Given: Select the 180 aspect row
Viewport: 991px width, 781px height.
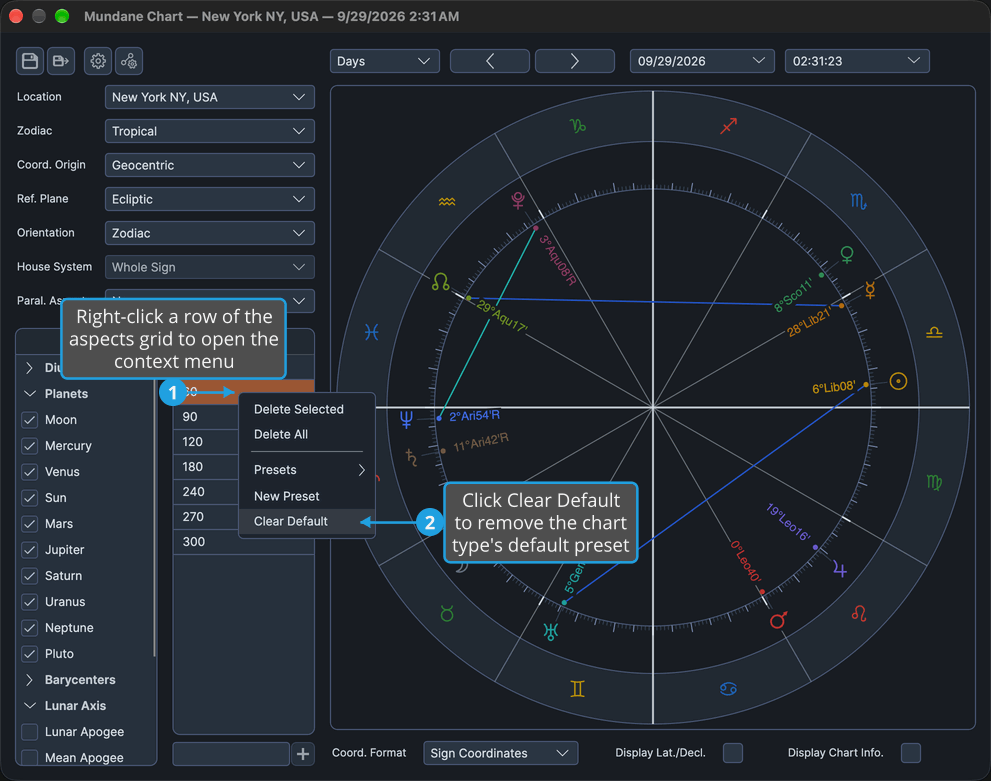Looking at the screenshot, I should click(x=207, y=467).
